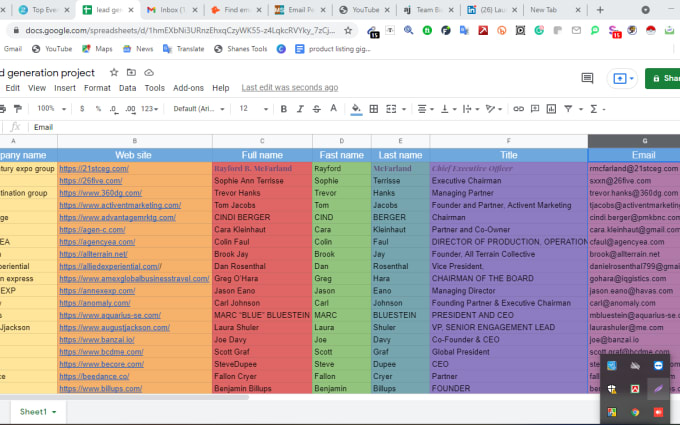Screen dimensions: 680x425
Task: Open the Insert menu
Action: [65, 88]
